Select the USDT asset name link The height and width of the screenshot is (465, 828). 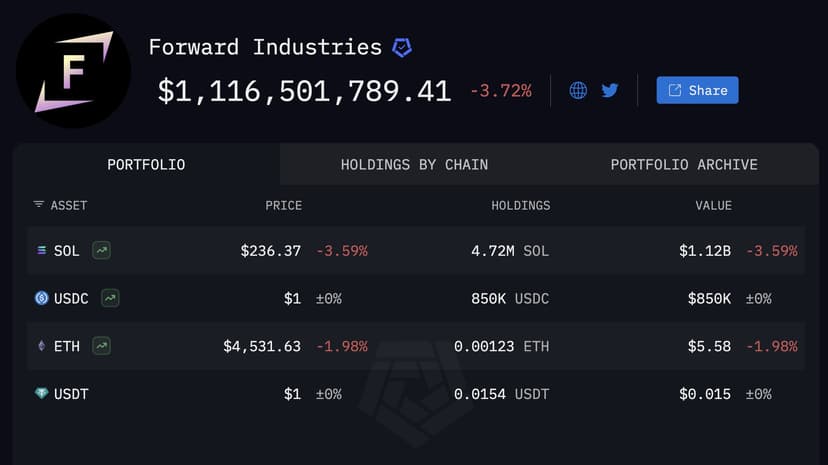click(x=71, y=394)
